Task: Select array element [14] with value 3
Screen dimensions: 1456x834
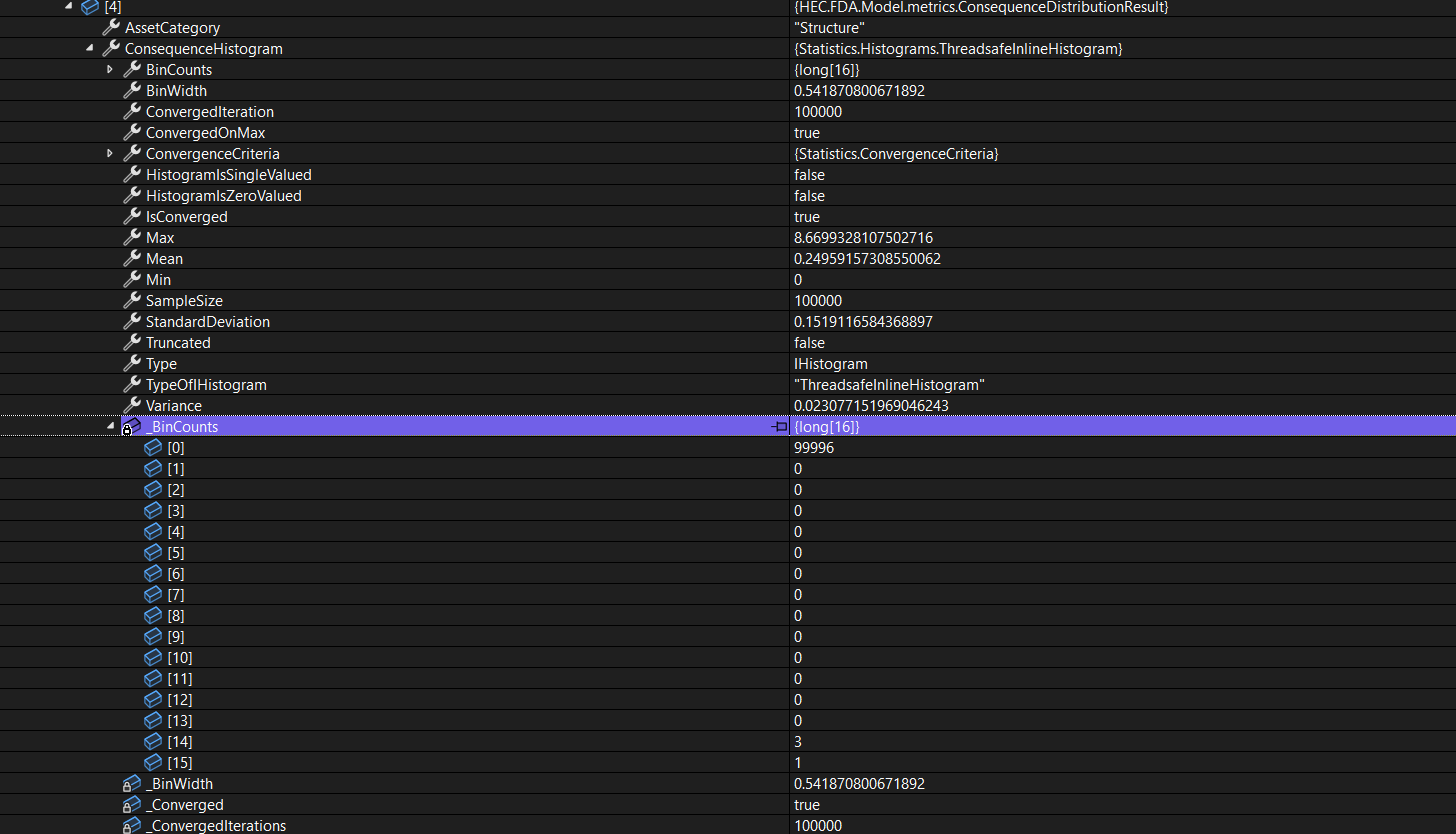Action: [x=179, y=741]
